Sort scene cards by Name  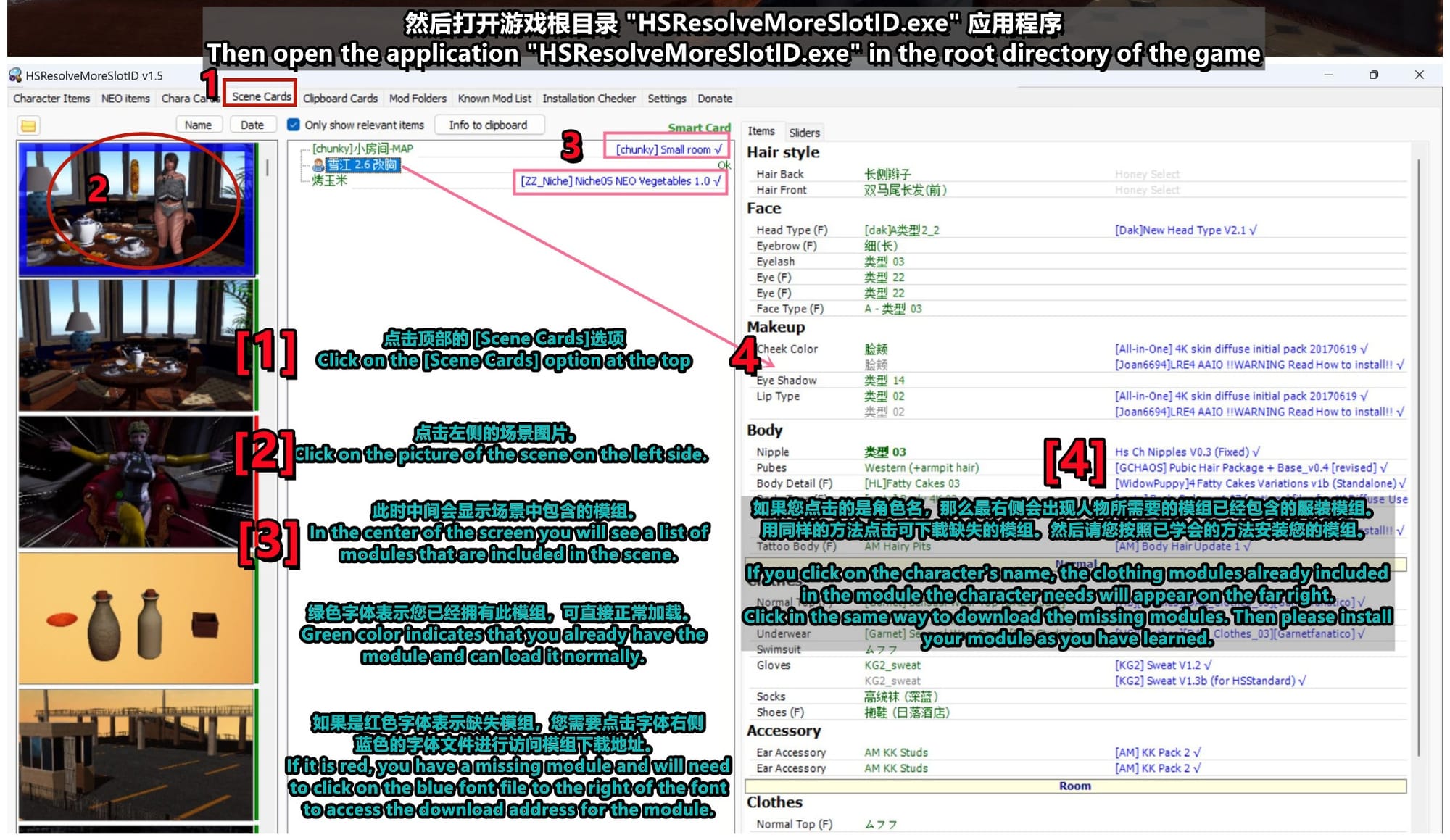(198, 125)
